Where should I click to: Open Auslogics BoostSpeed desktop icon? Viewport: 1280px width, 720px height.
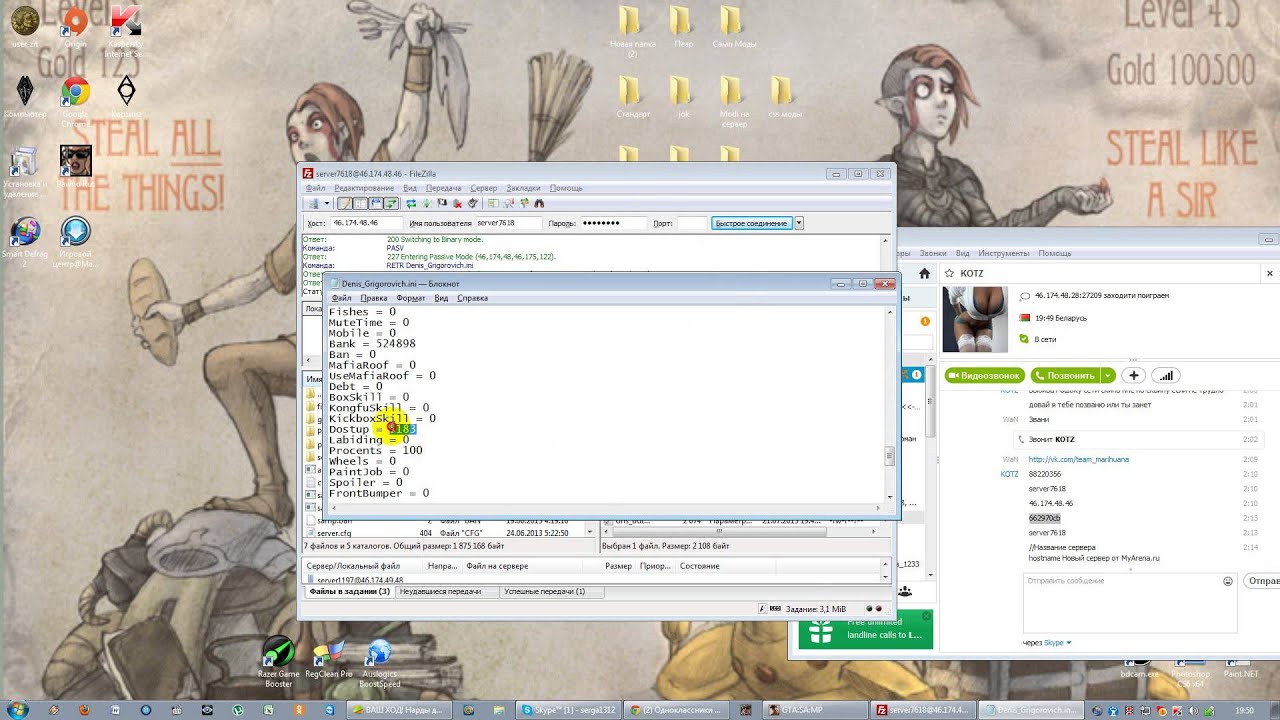point(380,662)
